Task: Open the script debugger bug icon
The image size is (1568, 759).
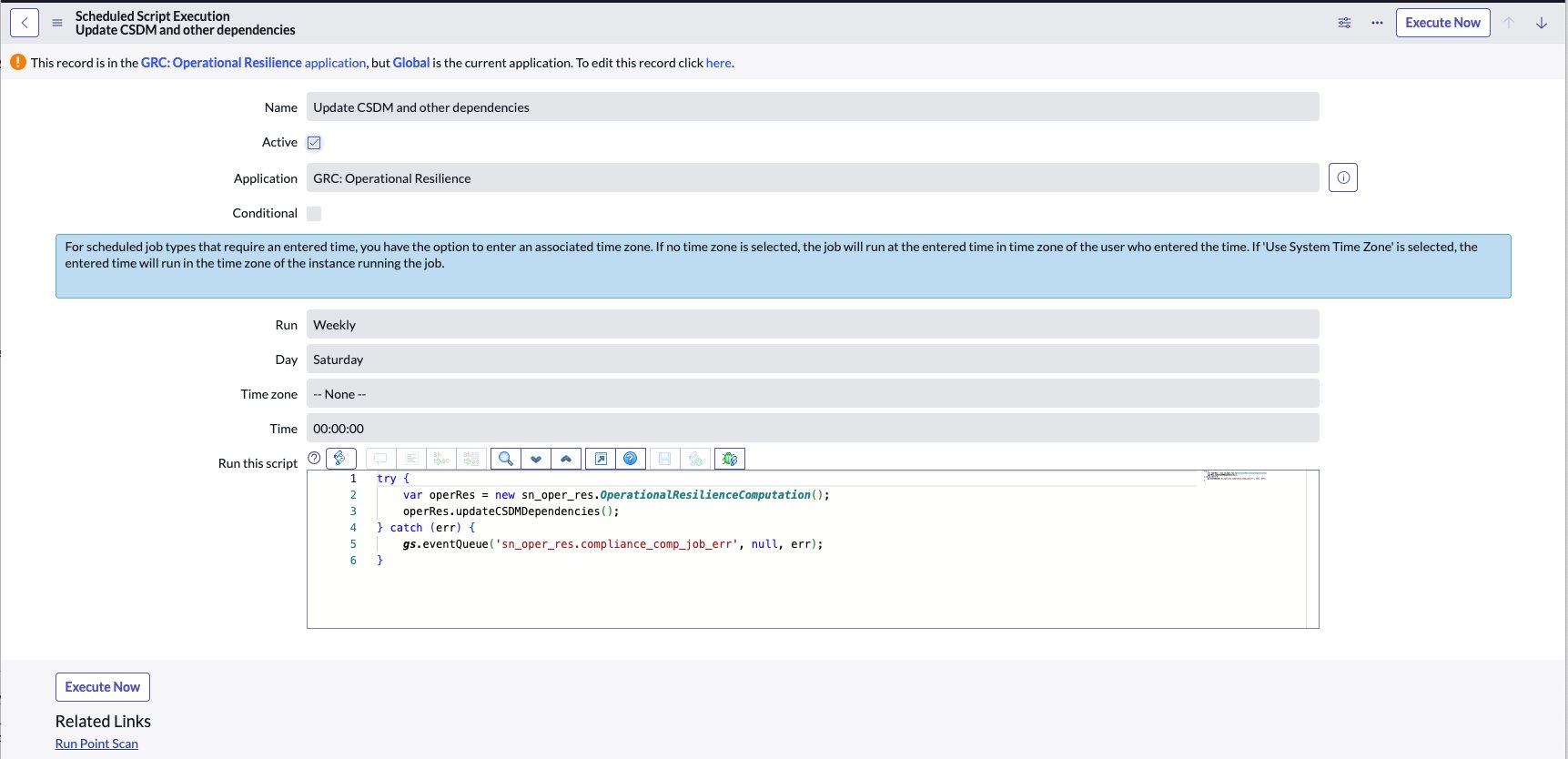Action: 730,459
